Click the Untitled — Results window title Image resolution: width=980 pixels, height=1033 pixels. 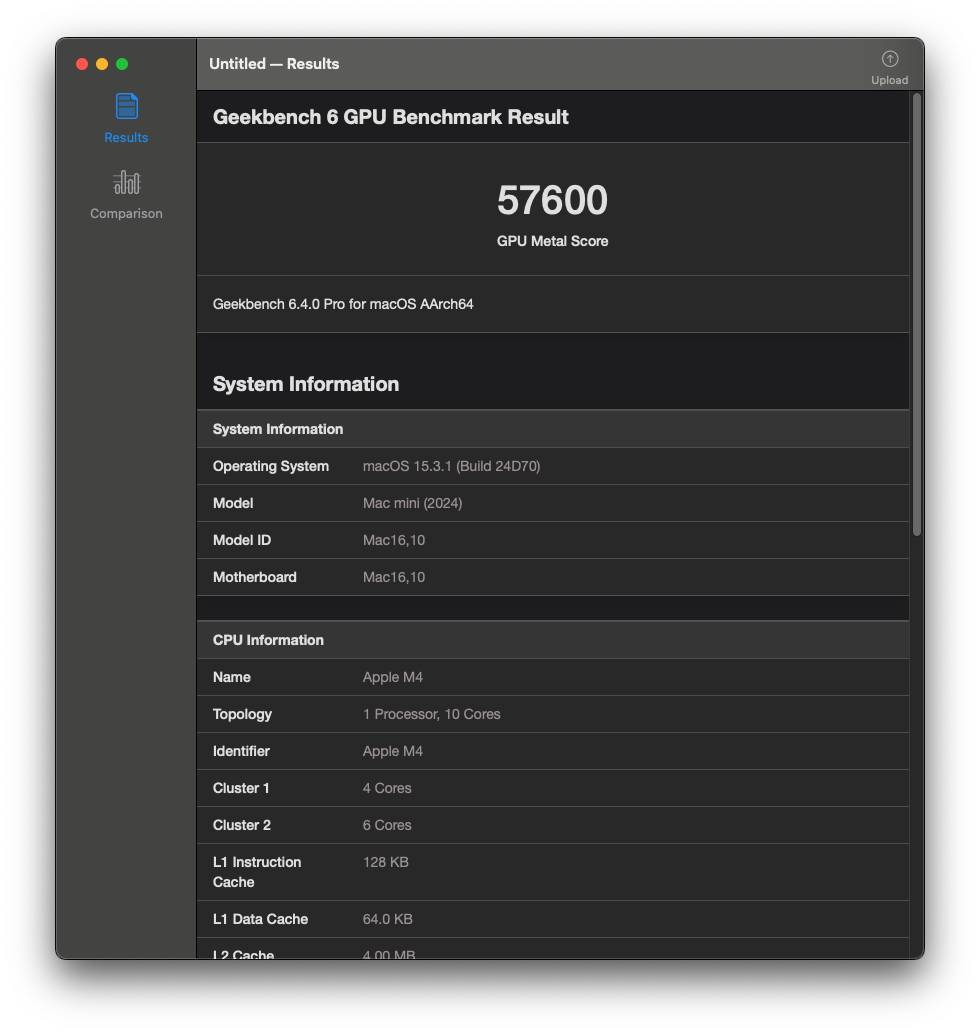pyautogui.click(x=274, y=64)
